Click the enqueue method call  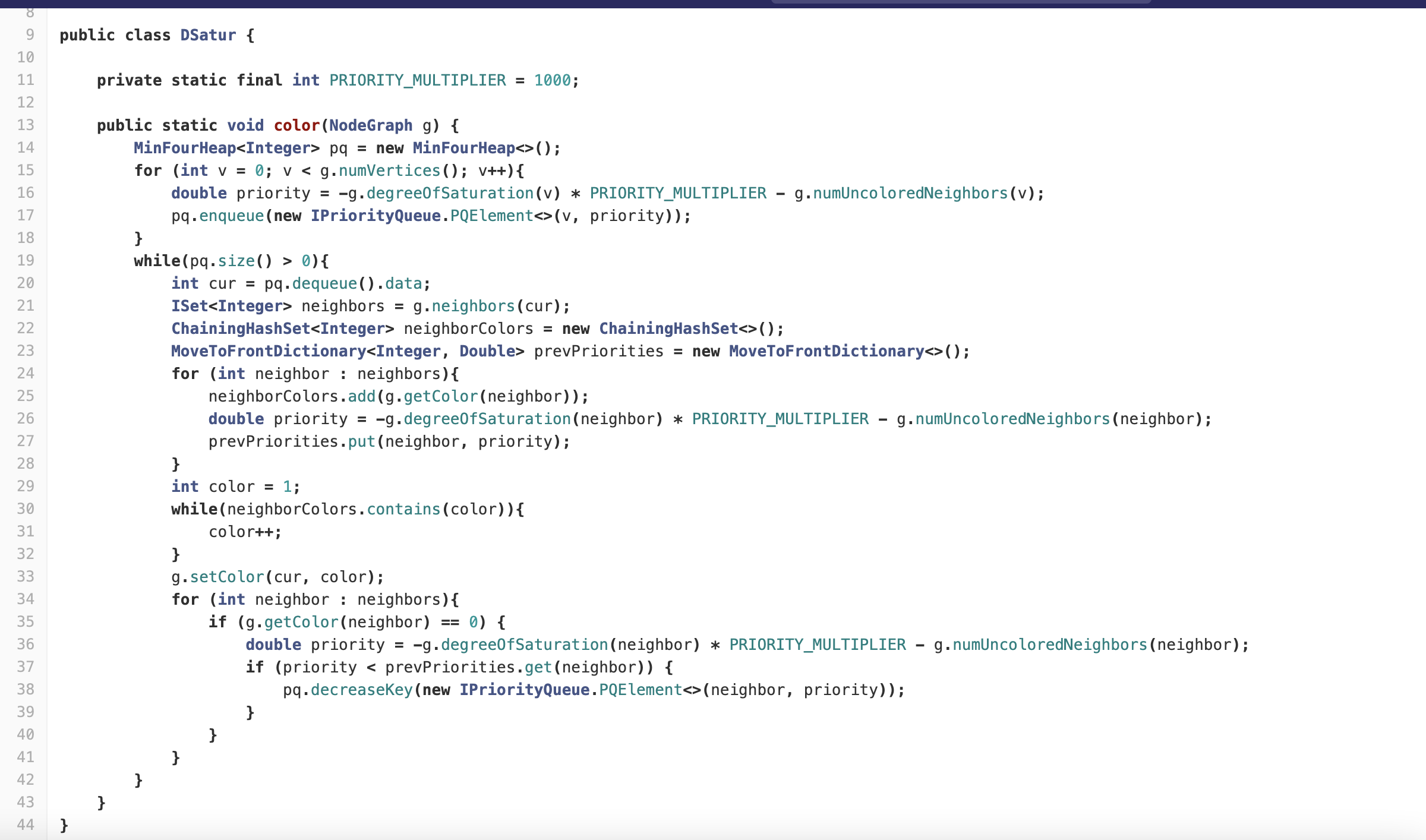coord(231,216)
